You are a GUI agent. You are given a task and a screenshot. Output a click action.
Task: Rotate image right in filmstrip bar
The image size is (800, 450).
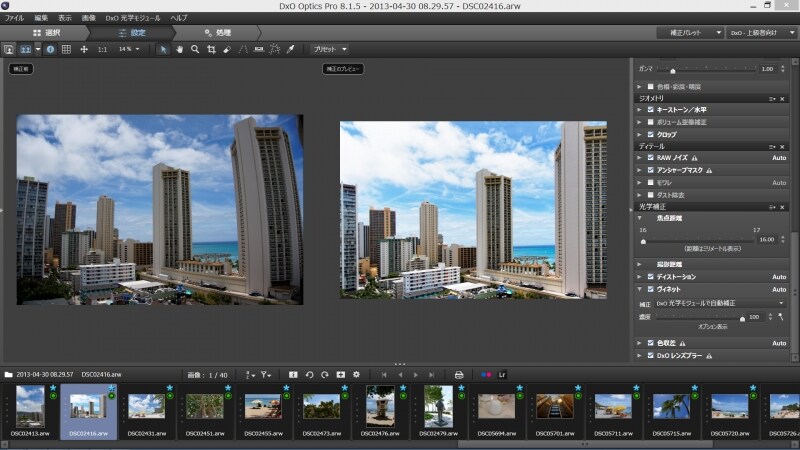click(x=324, y=375)
